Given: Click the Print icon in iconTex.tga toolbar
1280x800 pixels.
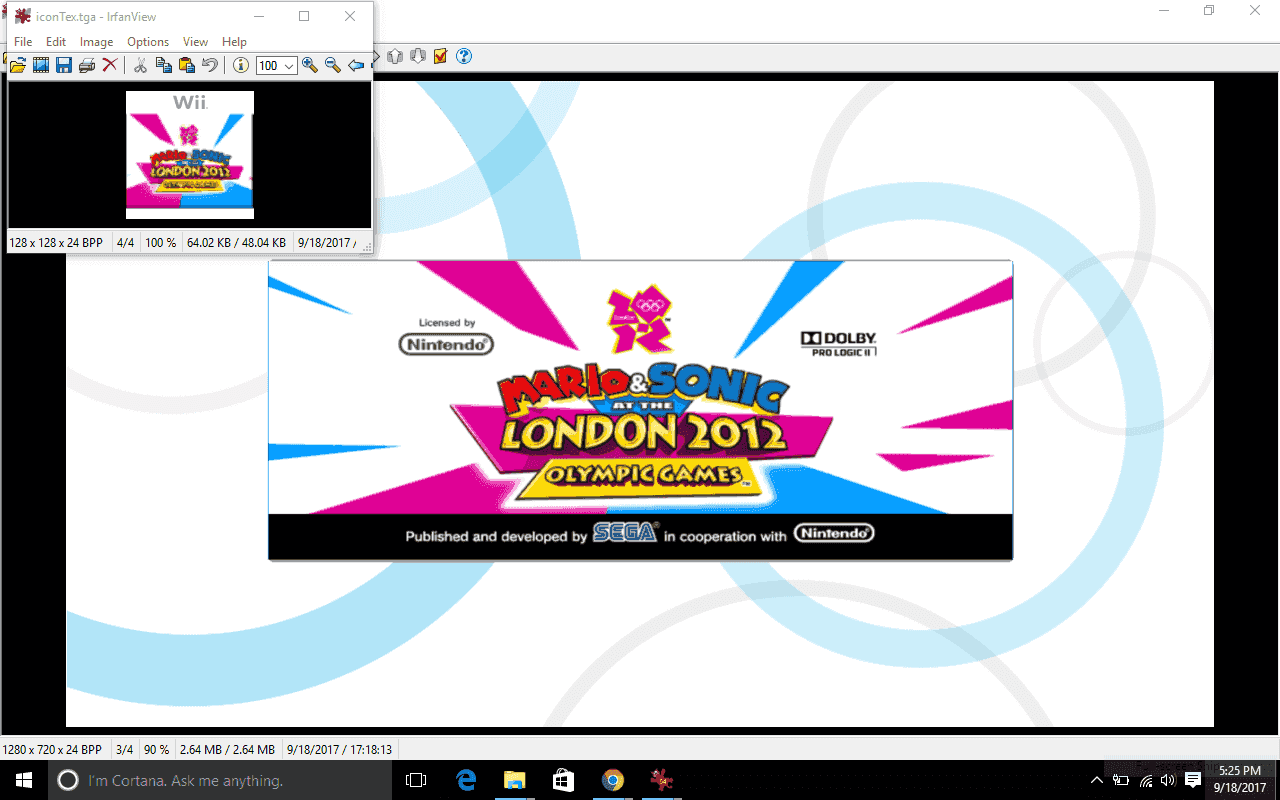Looking at the screenshot, I should pyautogui.click(x=87, y=65).
